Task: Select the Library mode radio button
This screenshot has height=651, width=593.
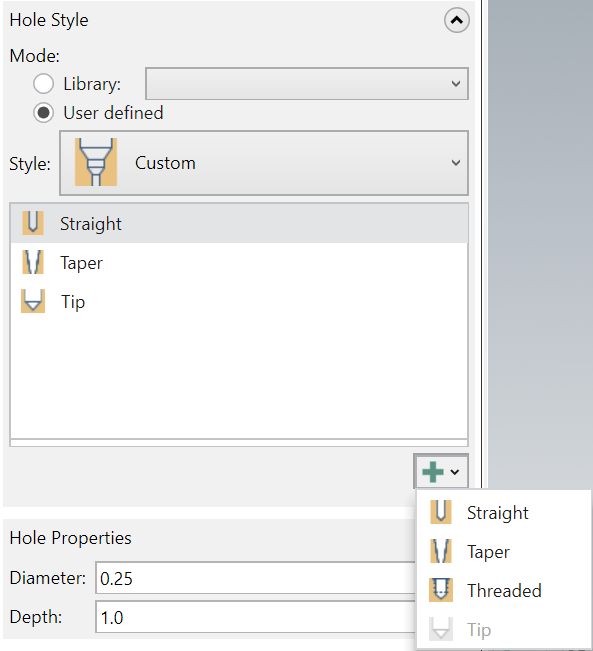Action: point(44,83)
